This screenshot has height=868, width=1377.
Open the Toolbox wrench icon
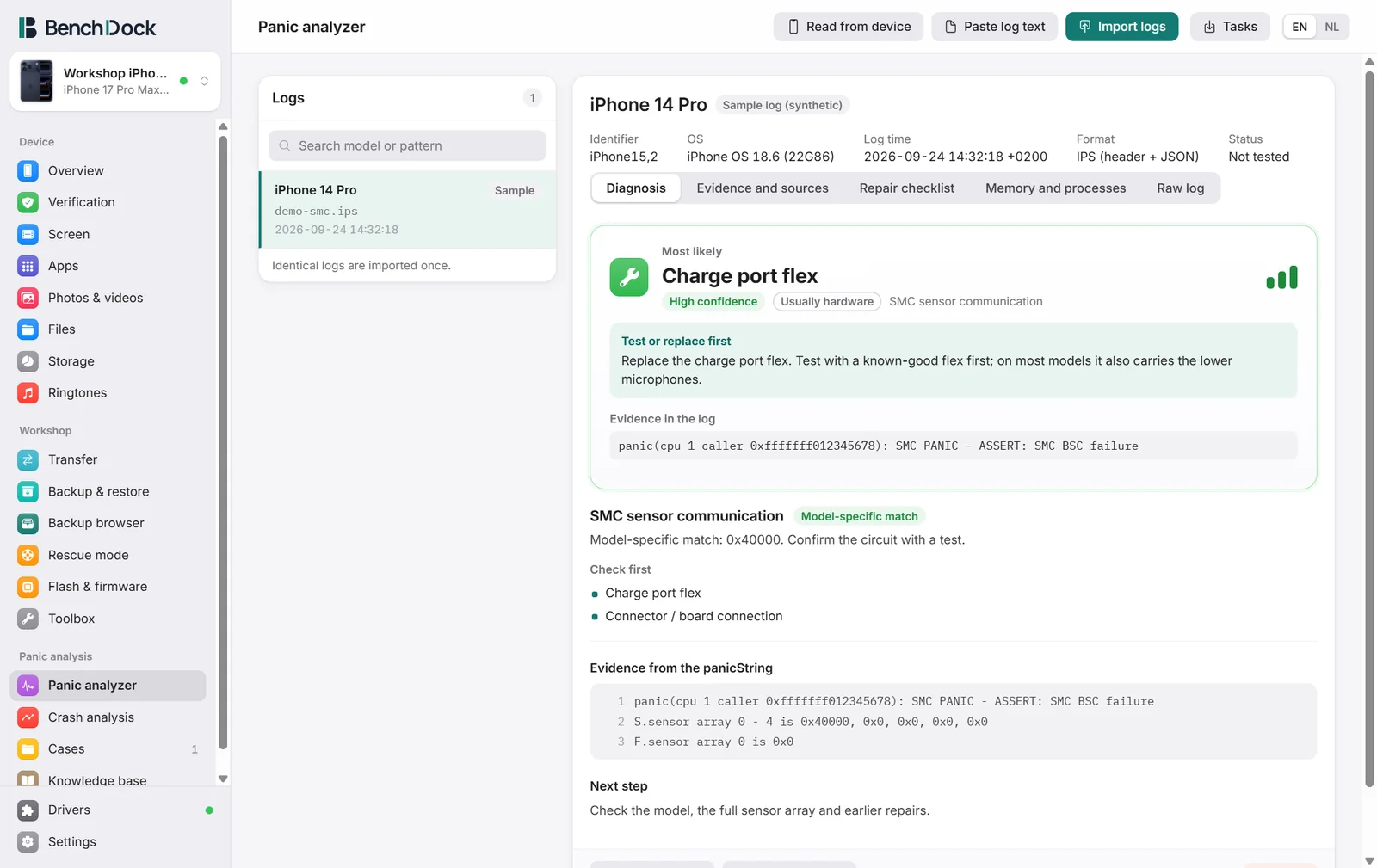tap(28, 619)
